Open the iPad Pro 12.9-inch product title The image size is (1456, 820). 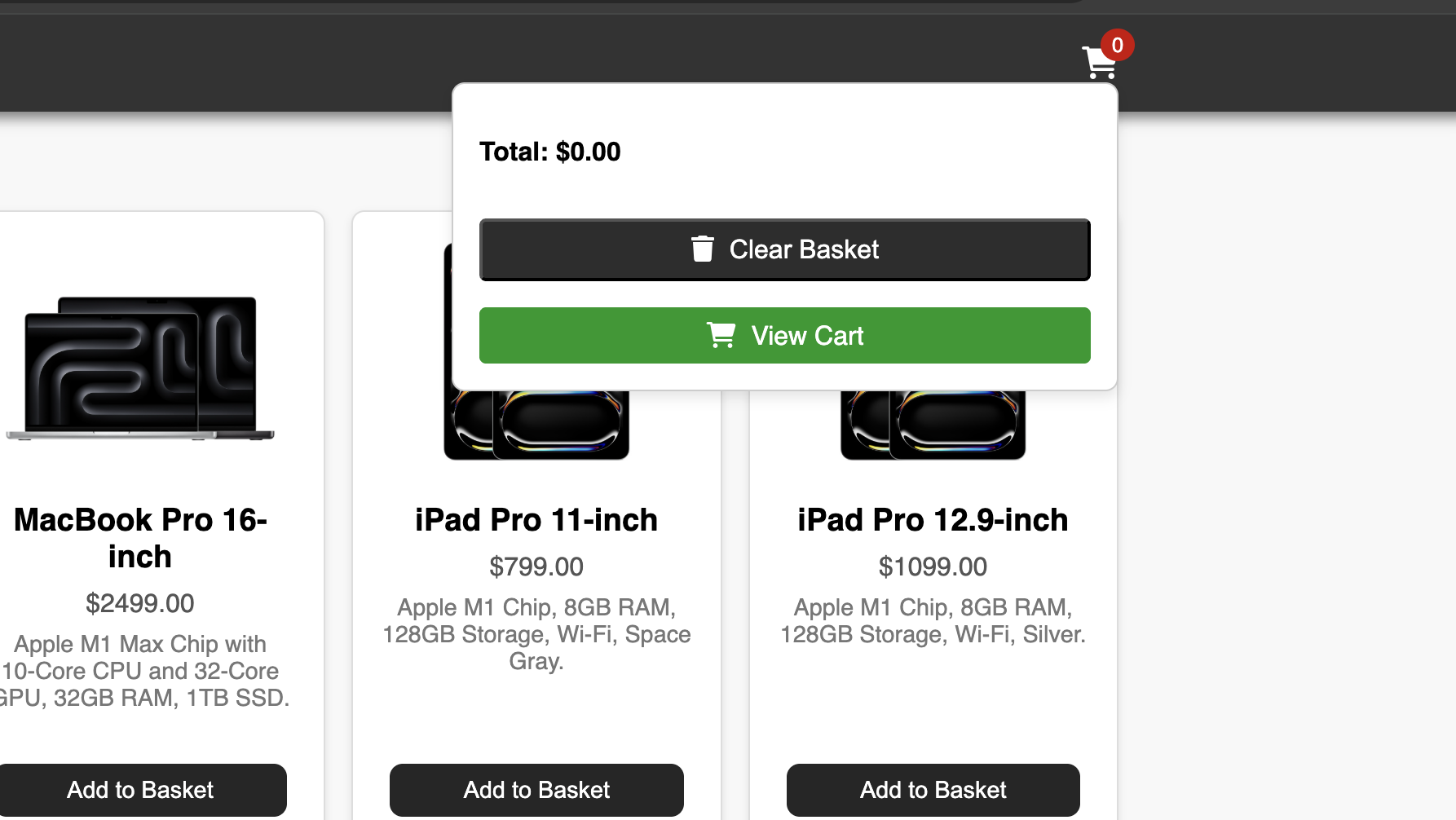click(933, 519)
